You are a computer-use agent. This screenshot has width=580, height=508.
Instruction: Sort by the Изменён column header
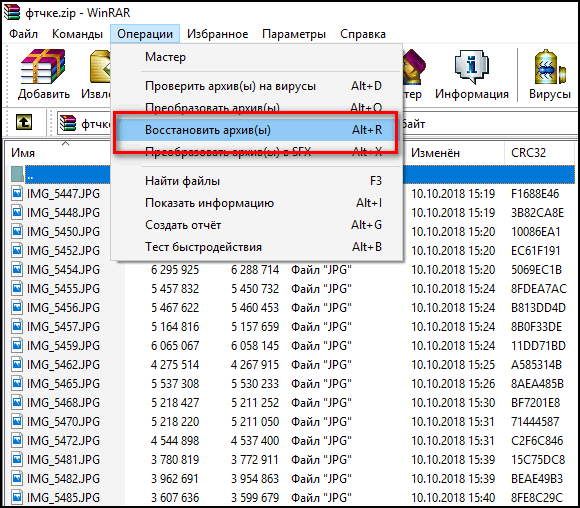435,153
